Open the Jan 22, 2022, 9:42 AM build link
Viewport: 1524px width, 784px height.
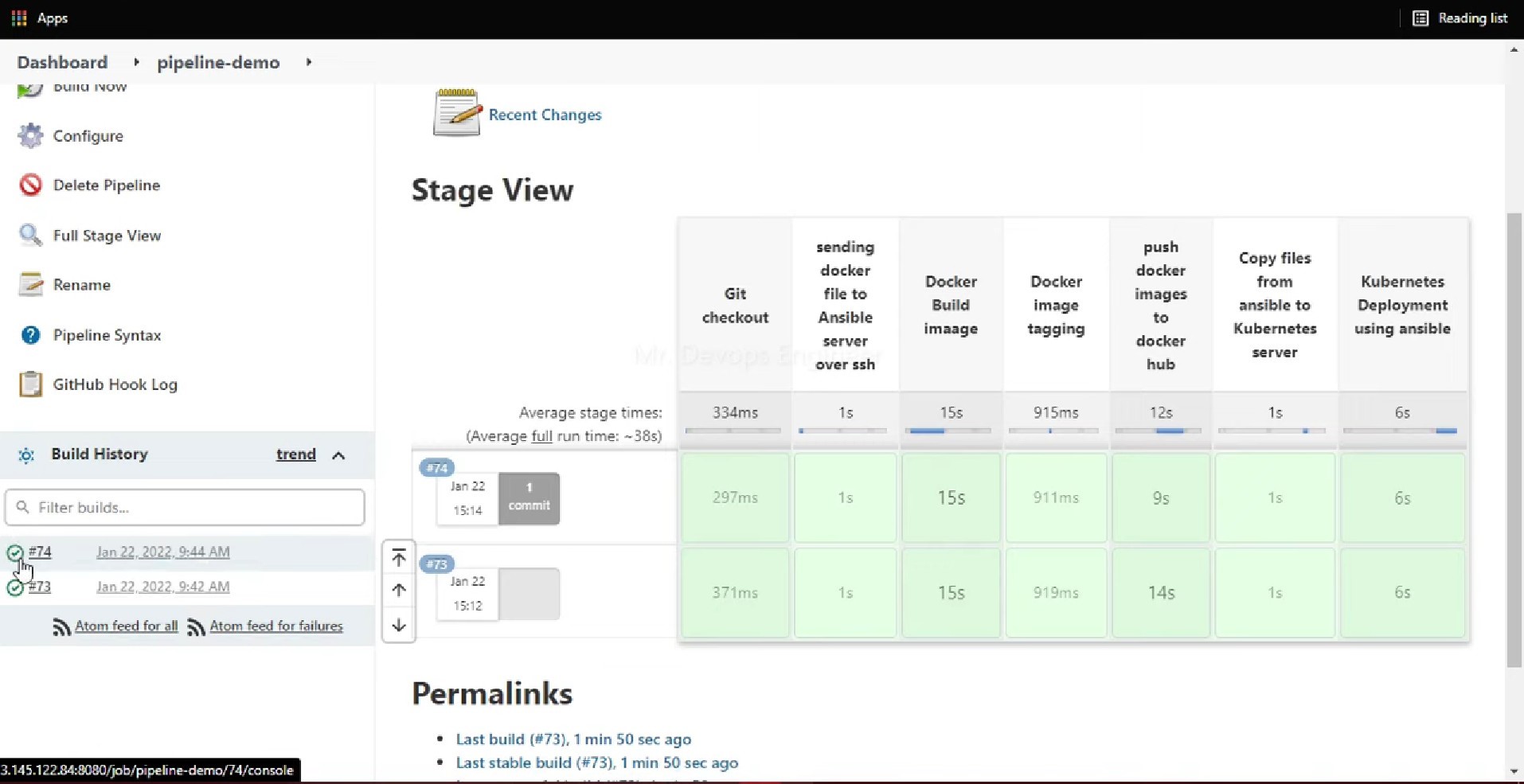click(163, 587)
